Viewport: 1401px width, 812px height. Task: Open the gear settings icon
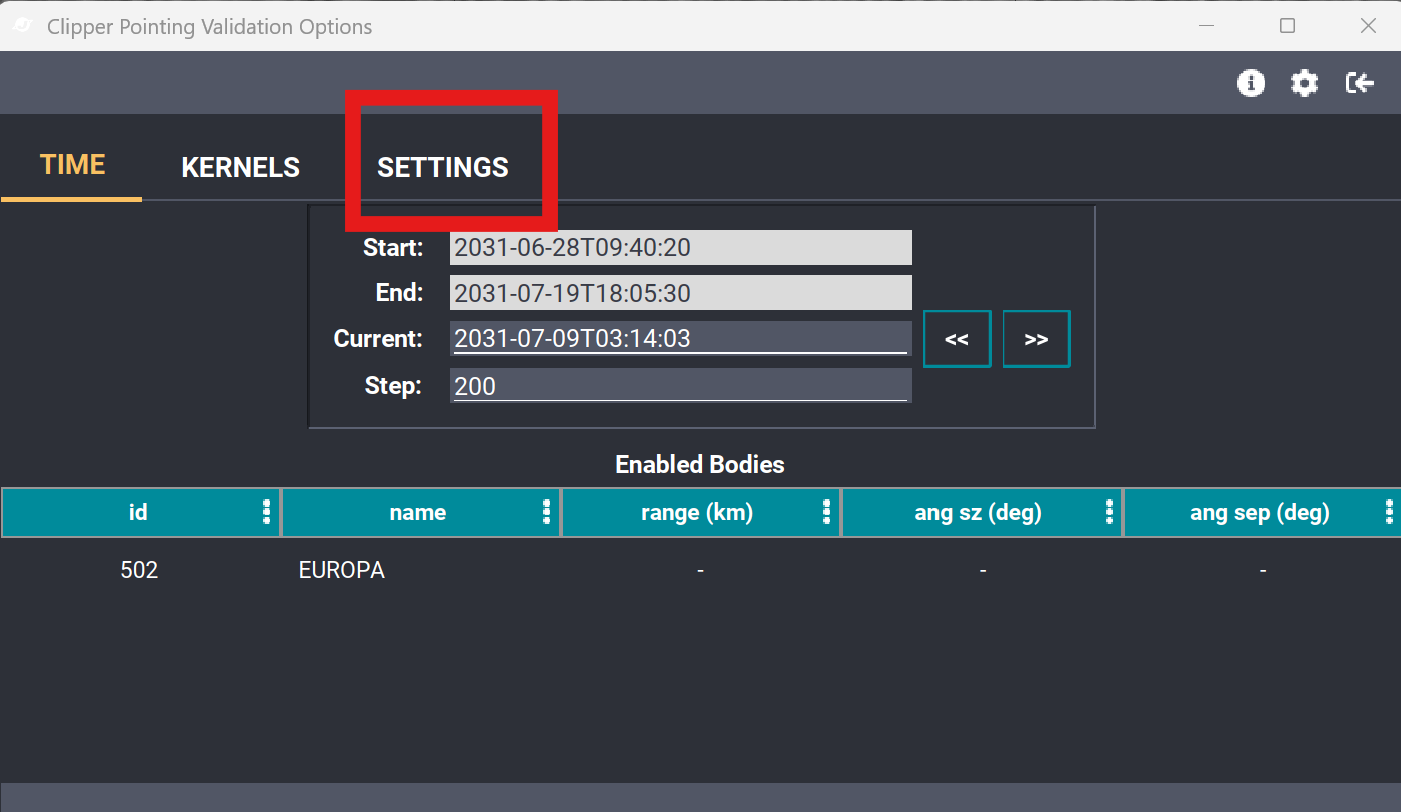pyautogui.click(x=1304, y=83)
